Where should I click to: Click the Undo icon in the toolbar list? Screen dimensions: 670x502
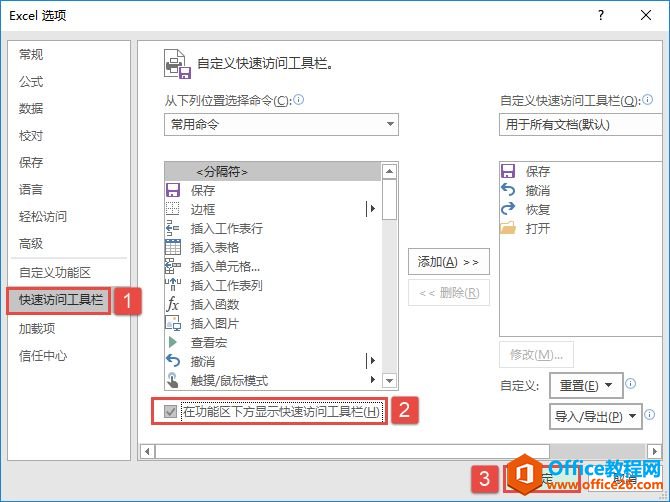(x=508, y=190)
